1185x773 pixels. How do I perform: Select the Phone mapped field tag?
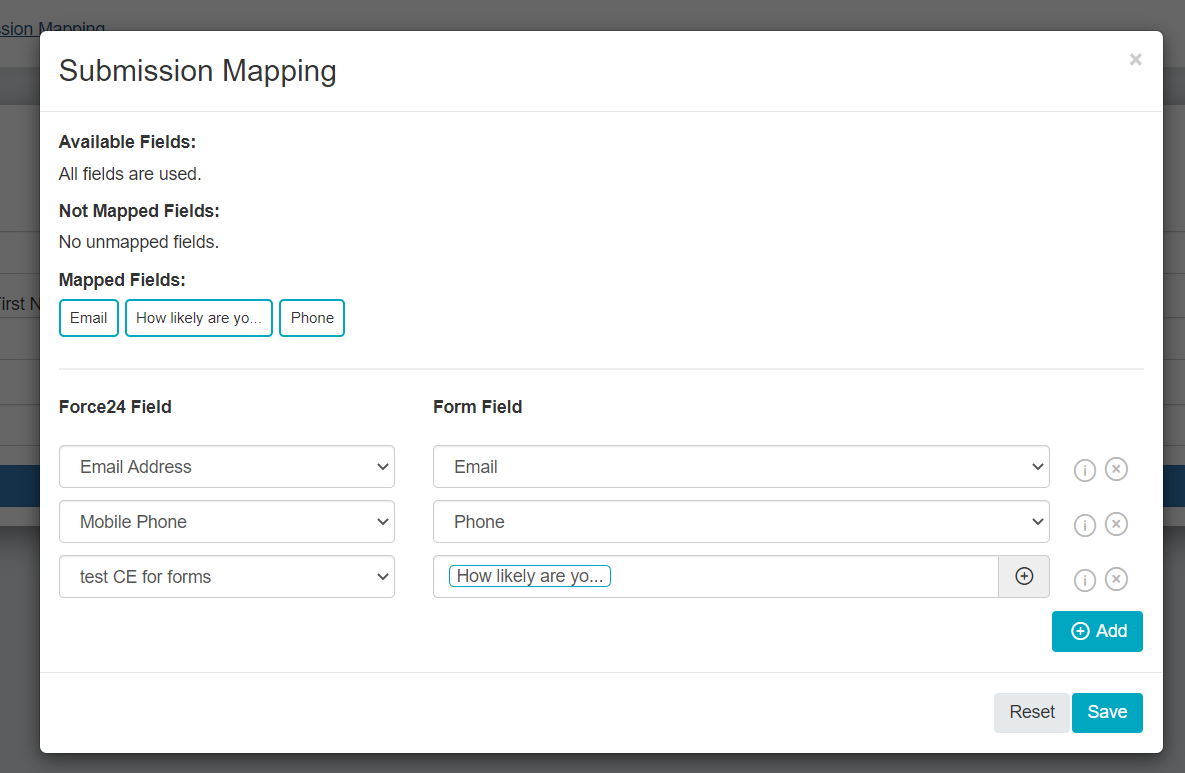pos(312,318)
